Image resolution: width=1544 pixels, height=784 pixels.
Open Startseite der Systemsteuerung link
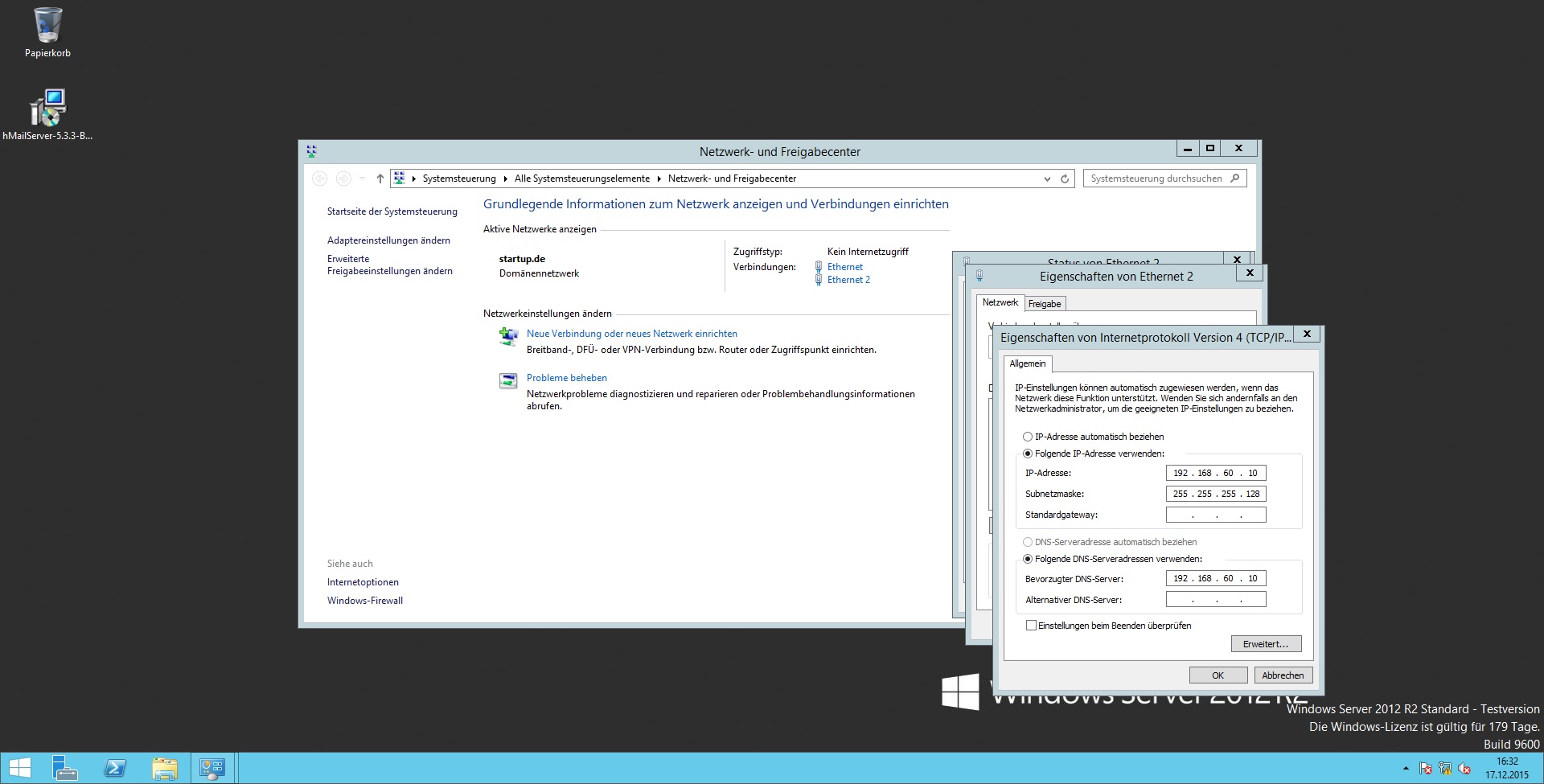coord(392,211)
